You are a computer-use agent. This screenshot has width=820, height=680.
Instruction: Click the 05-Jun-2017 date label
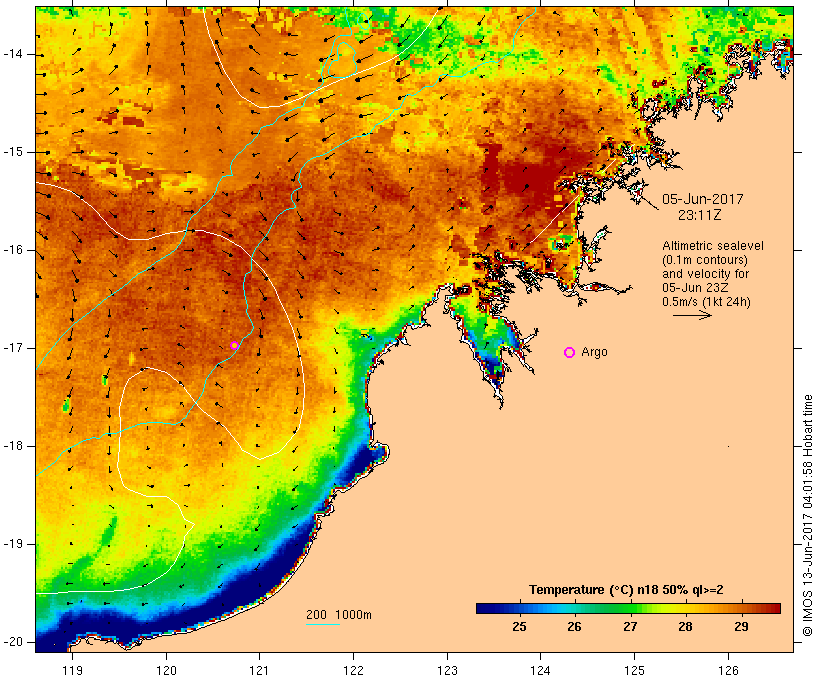[x=702, y=199]
